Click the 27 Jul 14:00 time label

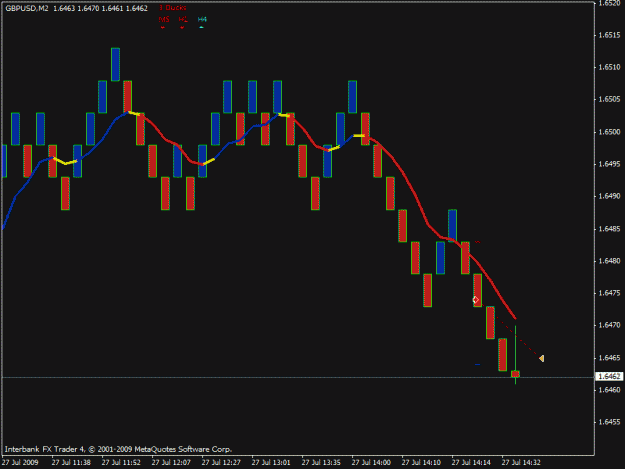(371, 462)
